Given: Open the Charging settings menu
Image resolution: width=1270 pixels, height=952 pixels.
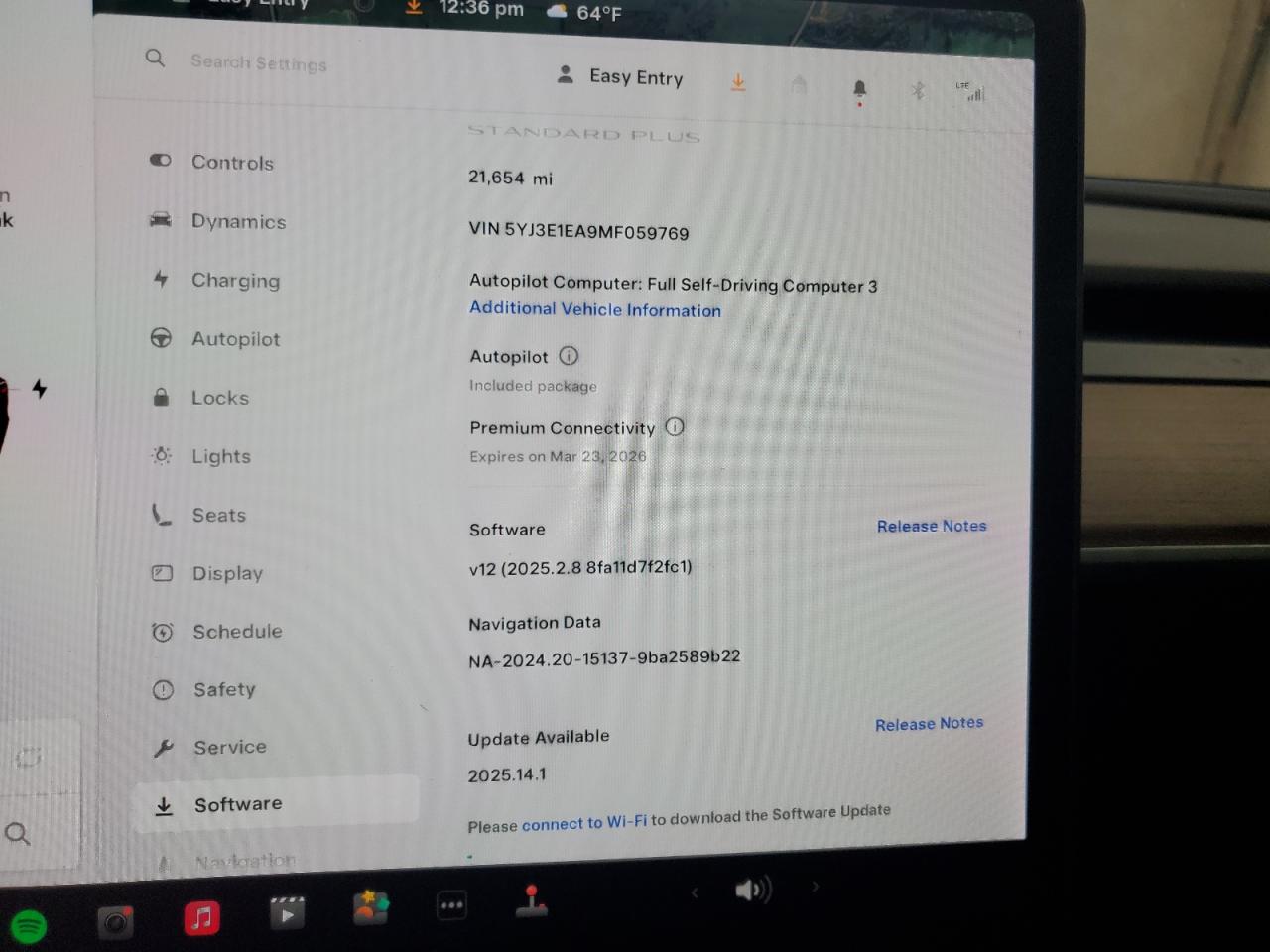Looking at the screenshot, I should [x=215, y=280].
